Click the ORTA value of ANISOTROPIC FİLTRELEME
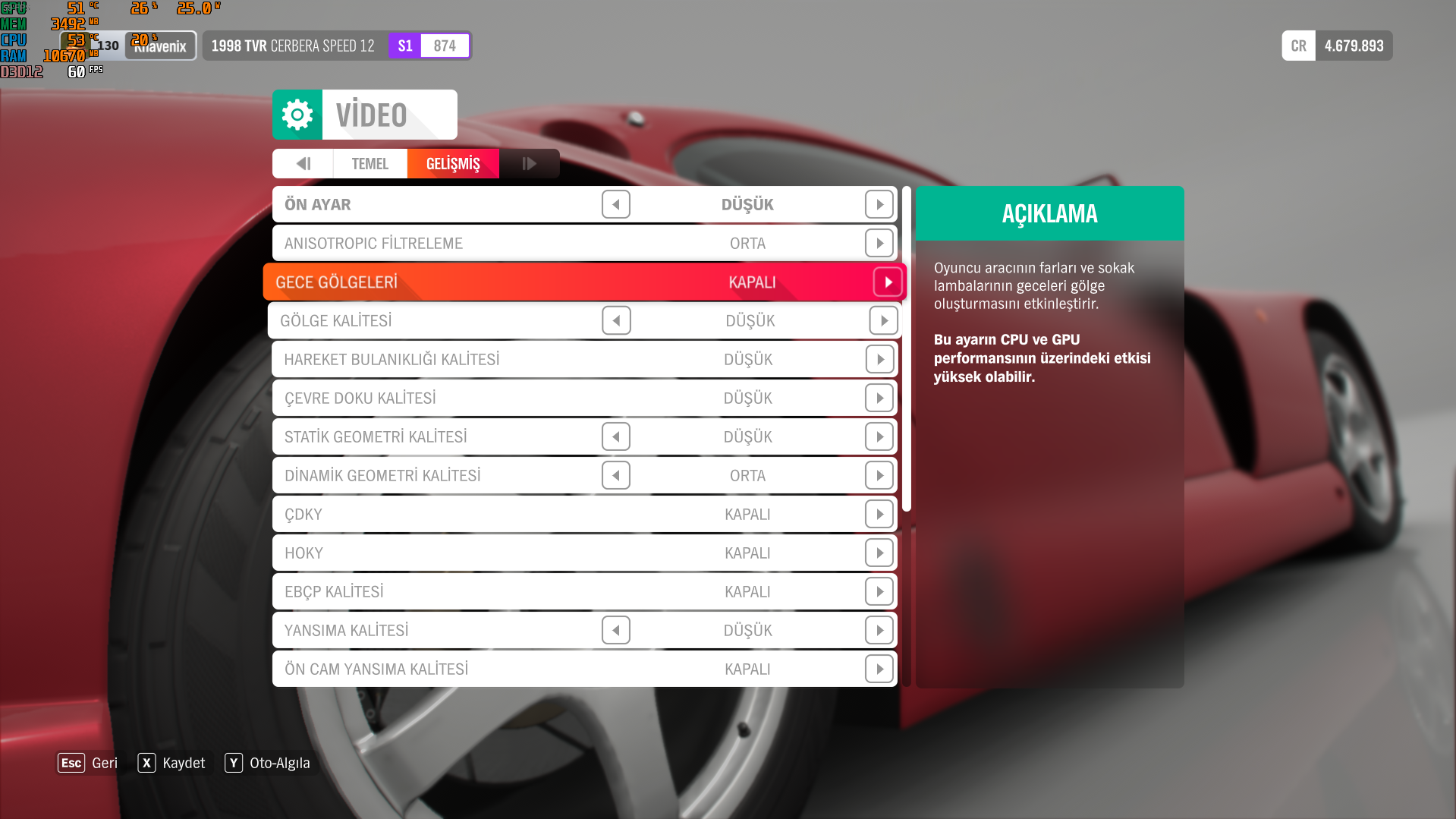This screenshot has width=1456, height=819. click(x=747, y=243)
